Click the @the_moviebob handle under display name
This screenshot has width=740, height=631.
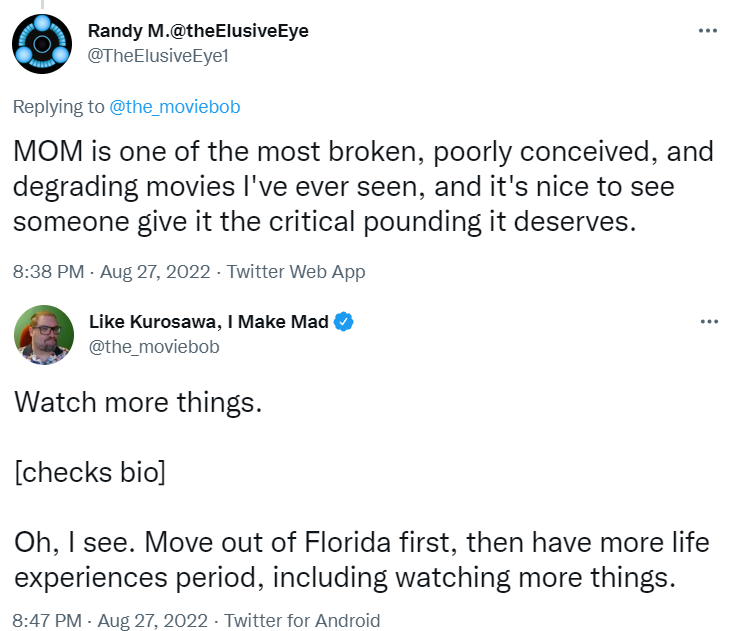154,347
